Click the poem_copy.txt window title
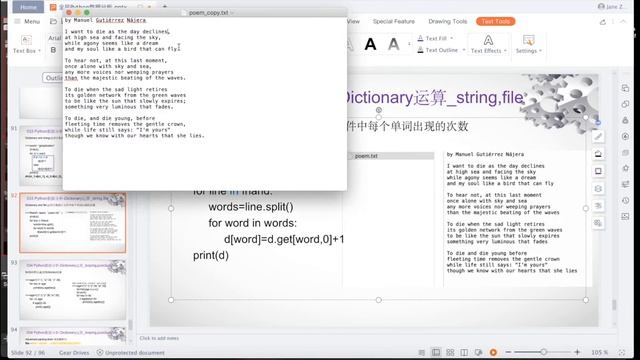The image size is (640, 360). [208, 13]
